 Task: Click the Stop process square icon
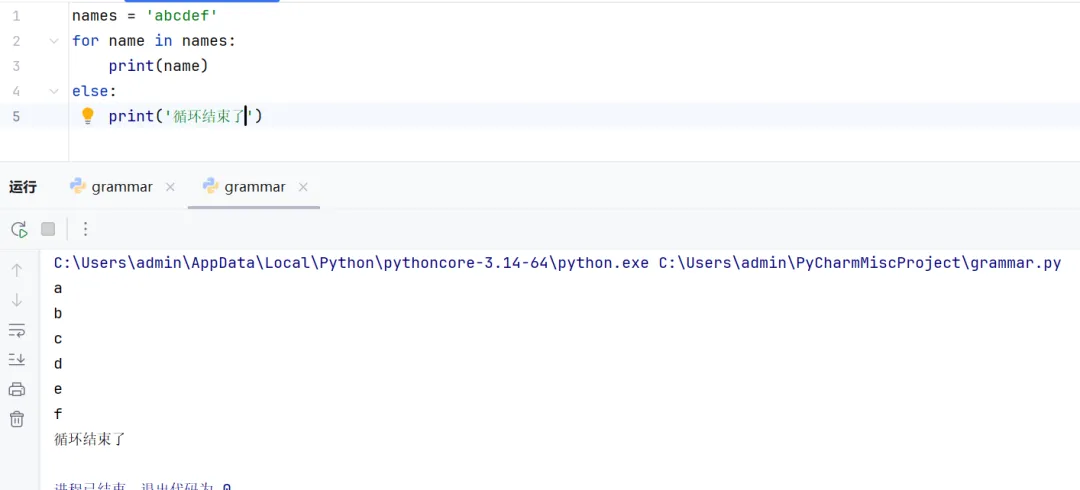coord(48,229)
